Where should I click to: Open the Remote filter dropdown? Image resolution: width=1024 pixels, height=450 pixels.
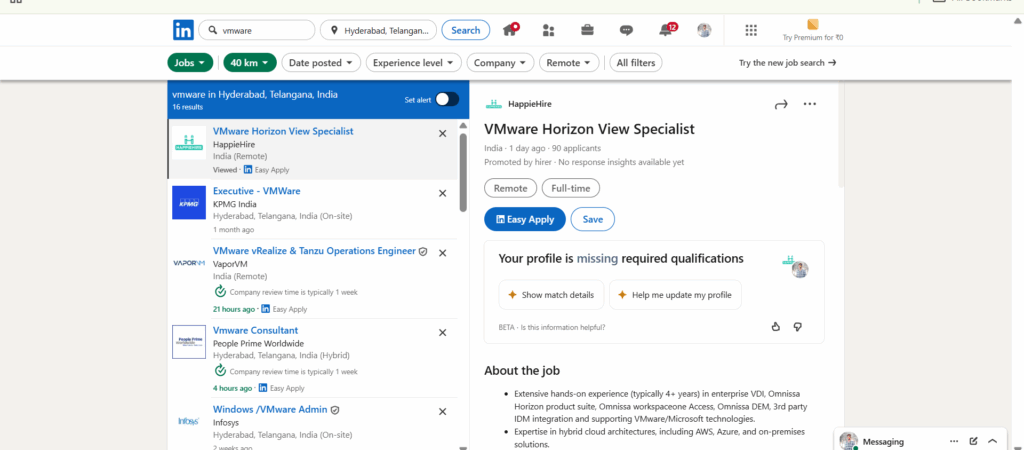coord(569,63)
